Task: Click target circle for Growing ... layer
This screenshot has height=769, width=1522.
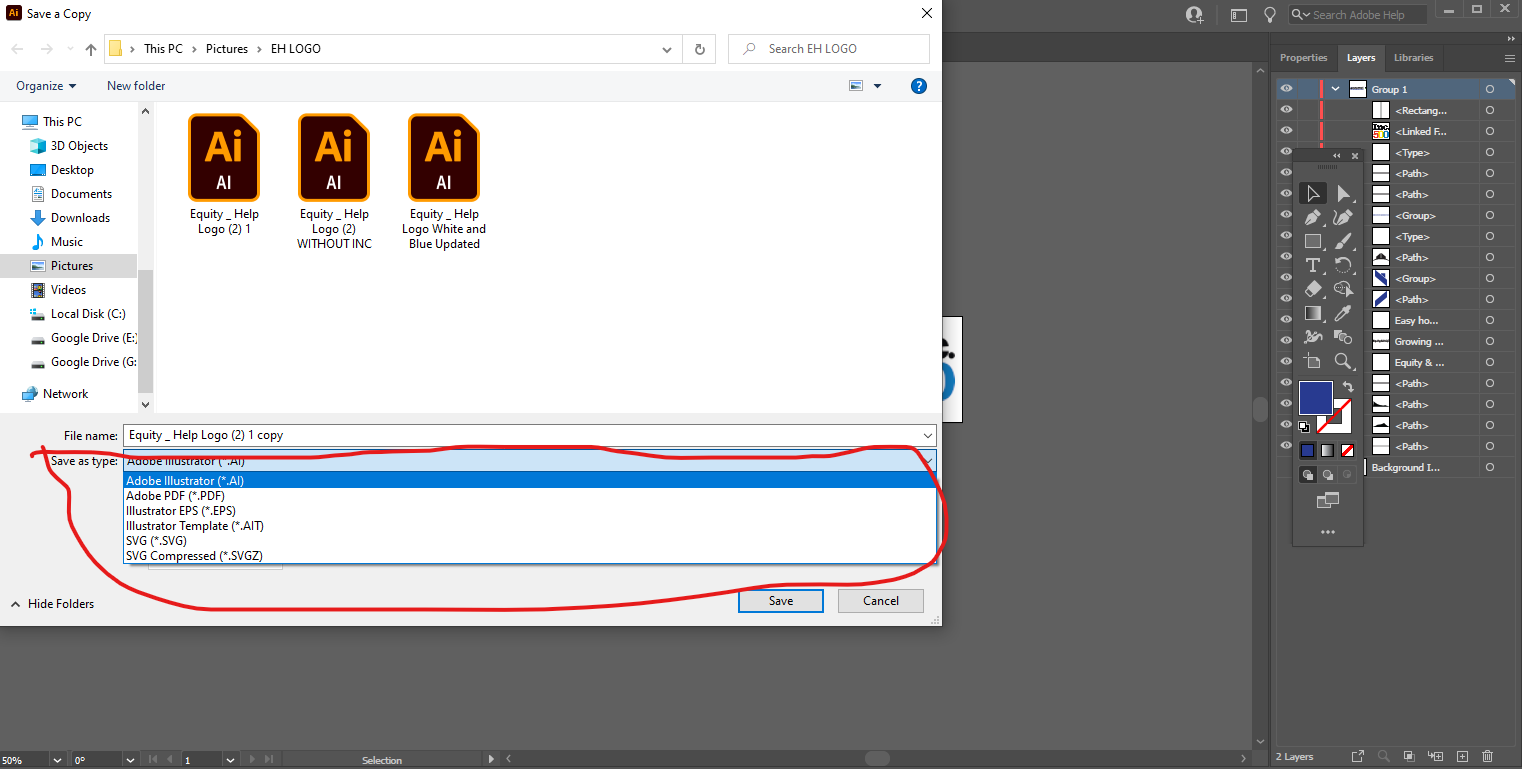Action: pos(1490,341)
